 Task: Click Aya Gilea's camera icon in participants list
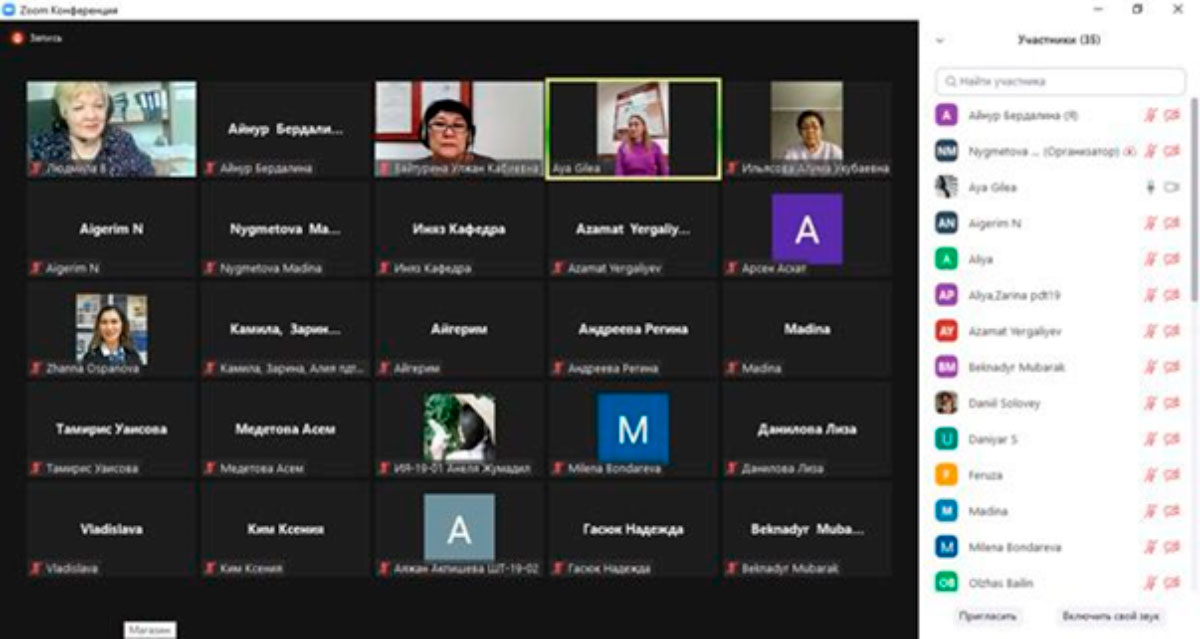coord(1172,187)
